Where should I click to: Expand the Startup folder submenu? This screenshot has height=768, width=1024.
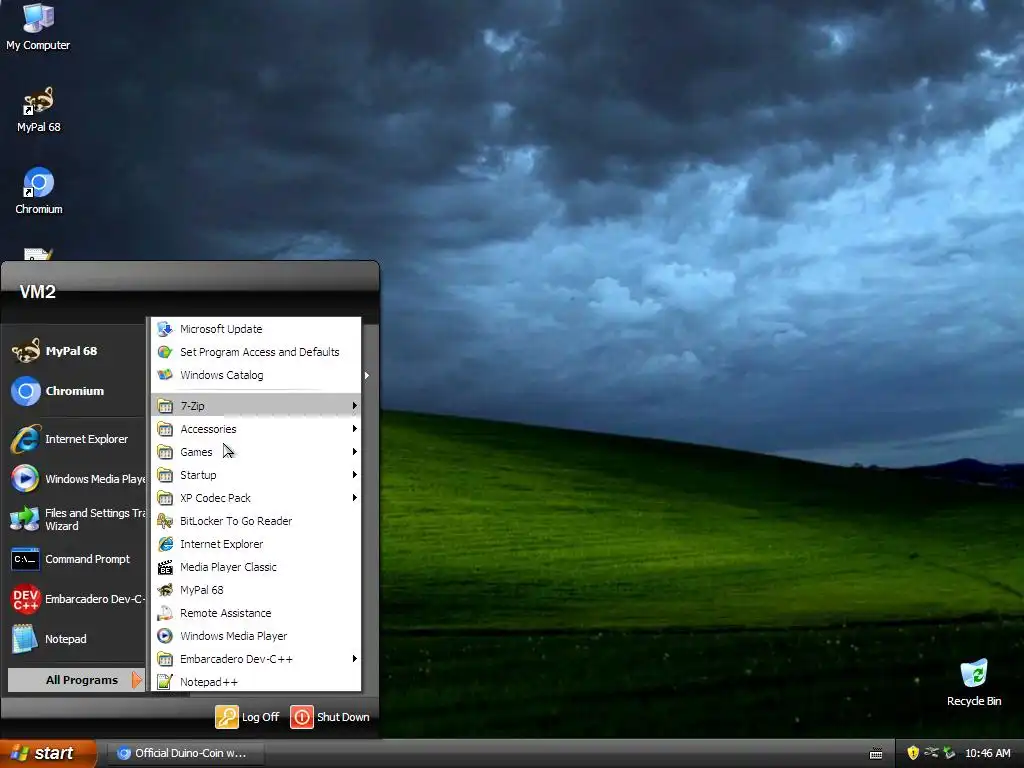256,475
